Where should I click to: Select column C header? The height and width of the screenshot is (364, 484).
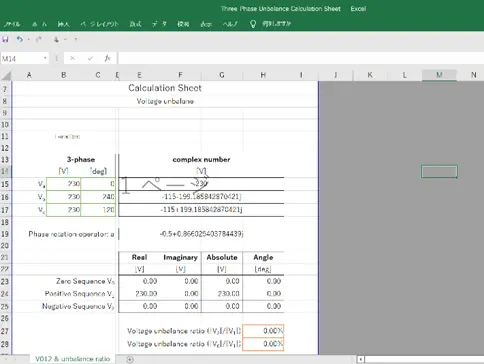pyautogui.click(x=98, y=75)
